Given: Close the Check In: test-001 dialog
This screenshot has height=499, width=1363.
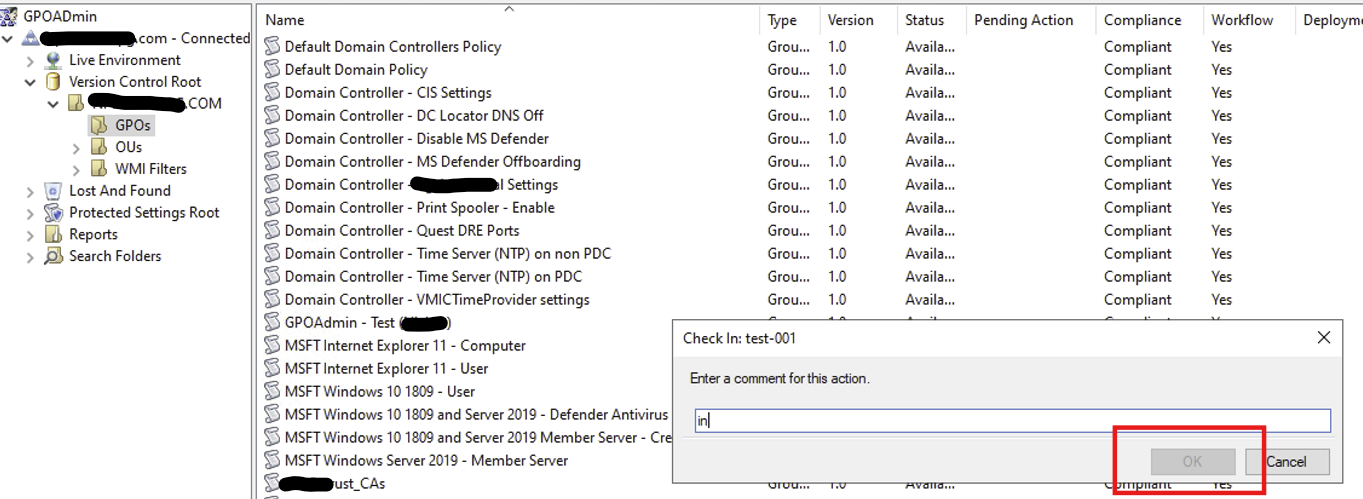Looking at the screenshot, I should [1323, 338].
